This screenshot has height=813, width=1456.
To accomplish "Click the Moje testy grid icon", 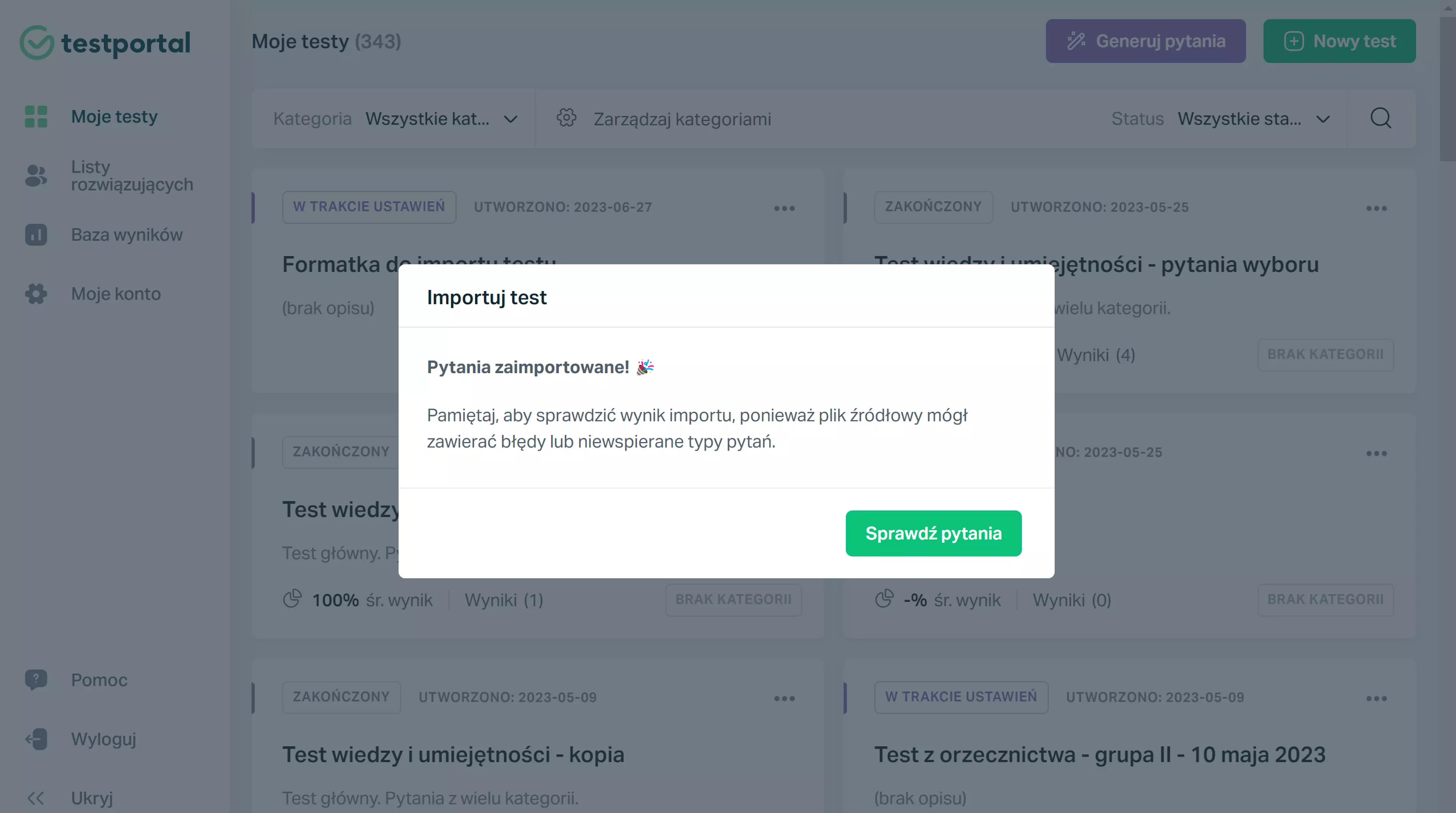I will (x=36, y=116).
